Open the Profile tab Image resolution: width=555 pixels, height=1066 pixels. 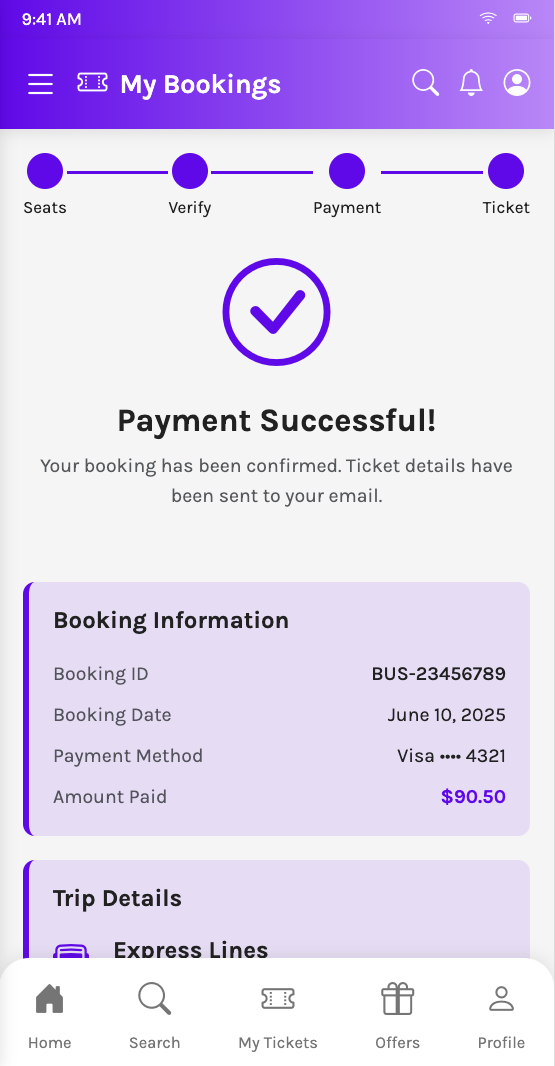pos(501,1014)
